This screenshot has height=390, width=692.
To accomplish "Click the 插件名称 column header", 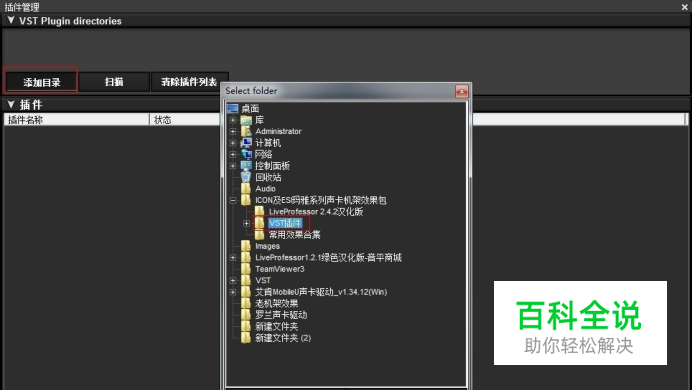I will (x=76, y=120).
